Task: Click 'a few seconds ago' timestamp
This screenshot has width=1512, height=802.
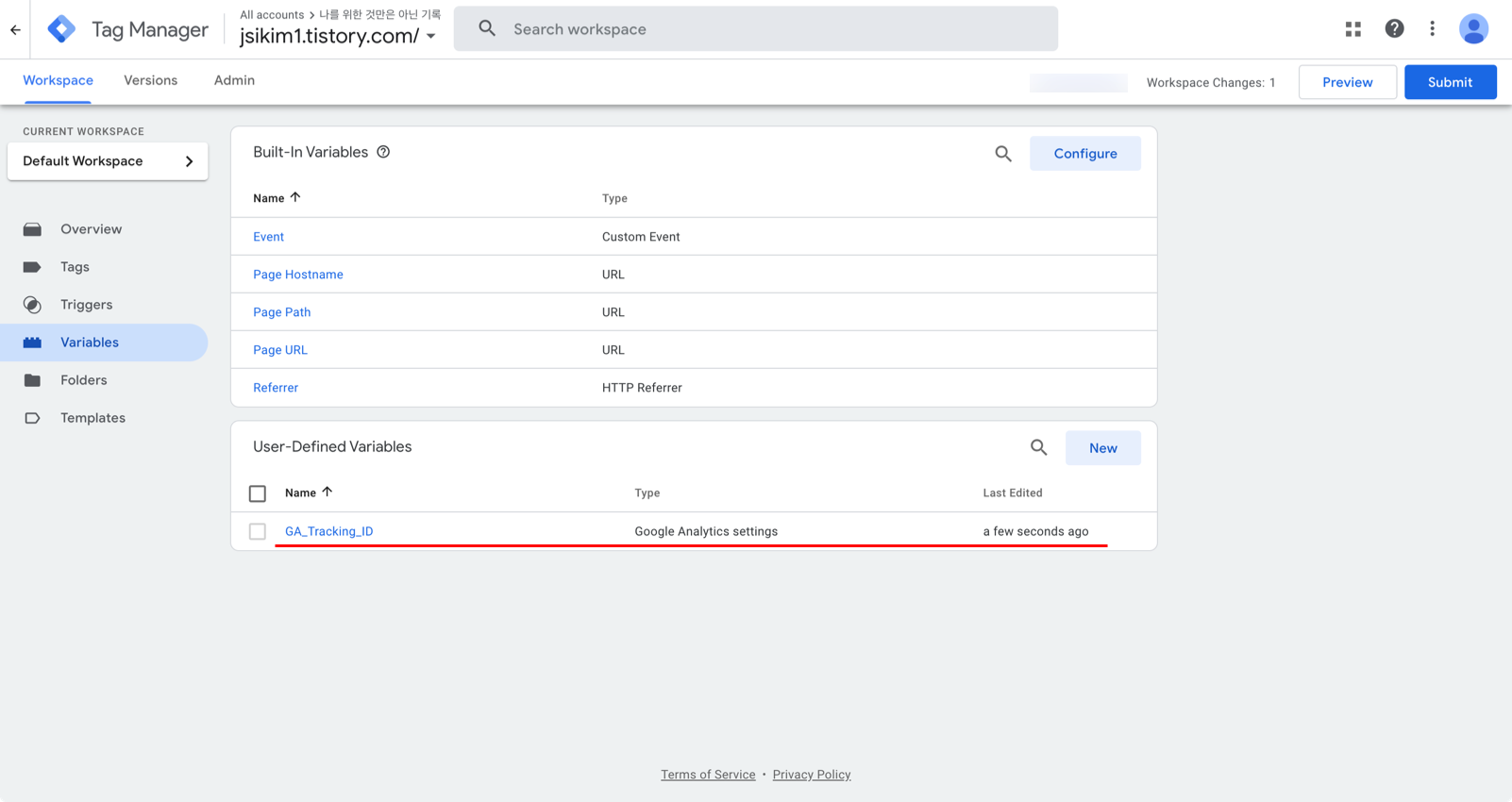Action: (x=1035, y=531)
